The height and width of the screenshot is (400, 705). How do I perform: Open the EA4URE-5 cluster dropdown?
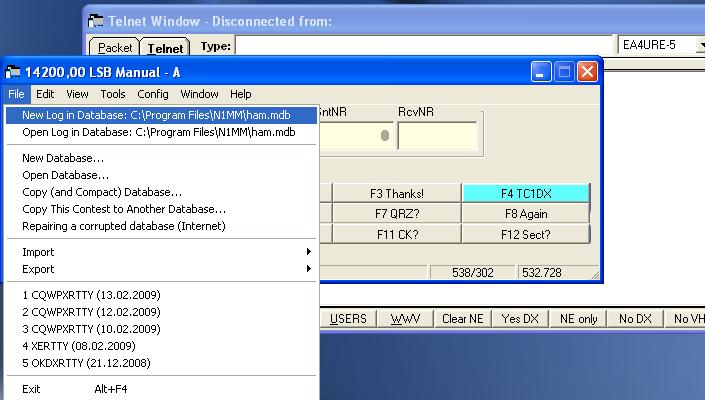[x=701, y=45]
